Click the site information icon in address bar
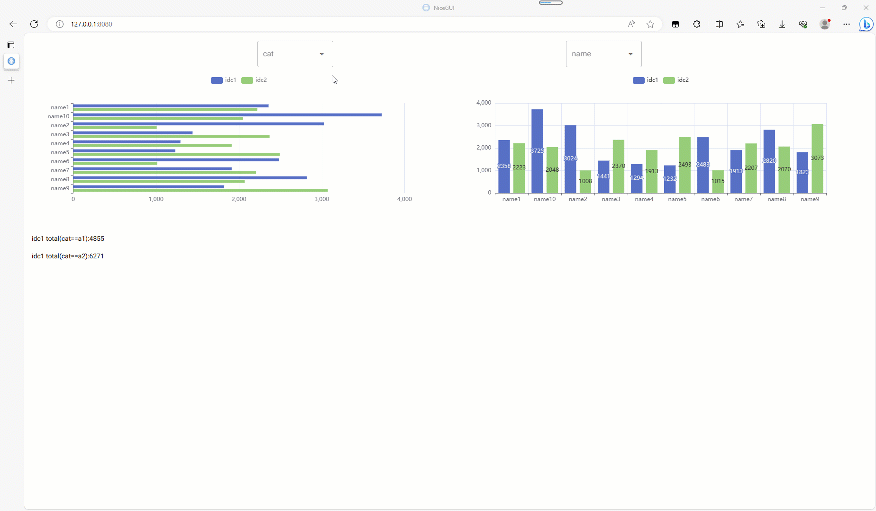This screenshot has width=876, height=511. 59,24
